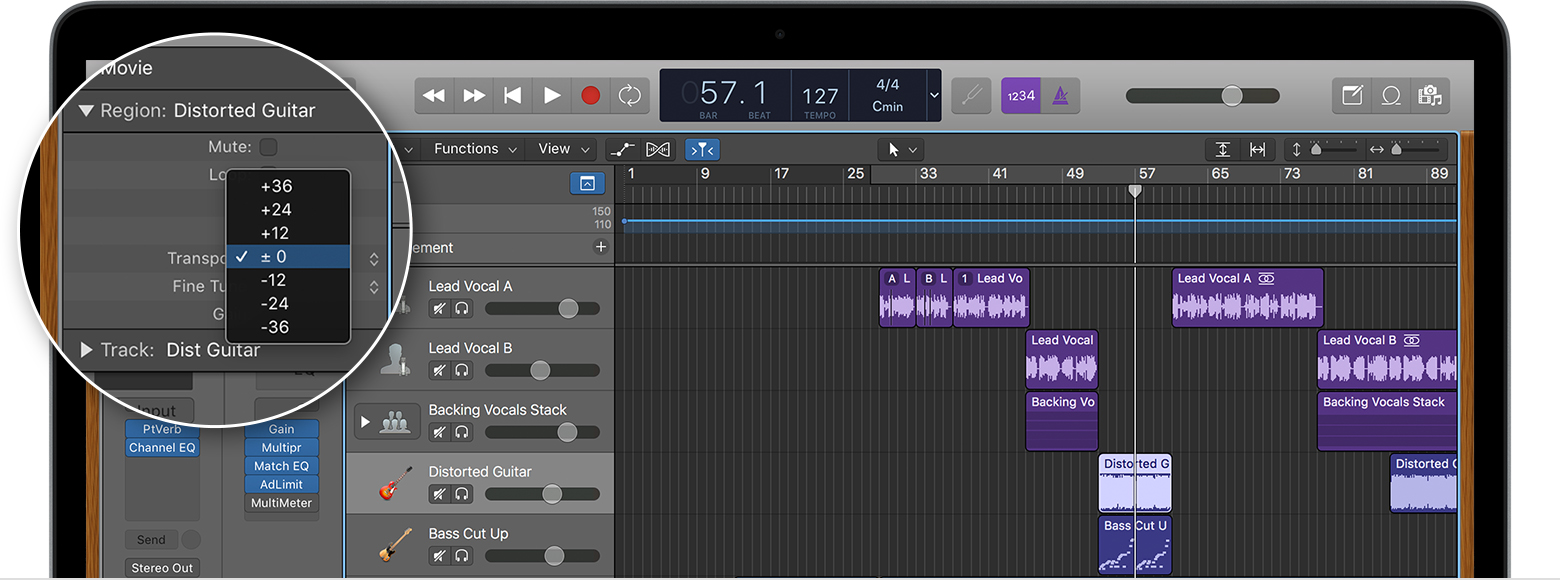Select +24 in transpose popup menu
The height and width of the screenshot is (580, 1560).
[x=288, y=210]
